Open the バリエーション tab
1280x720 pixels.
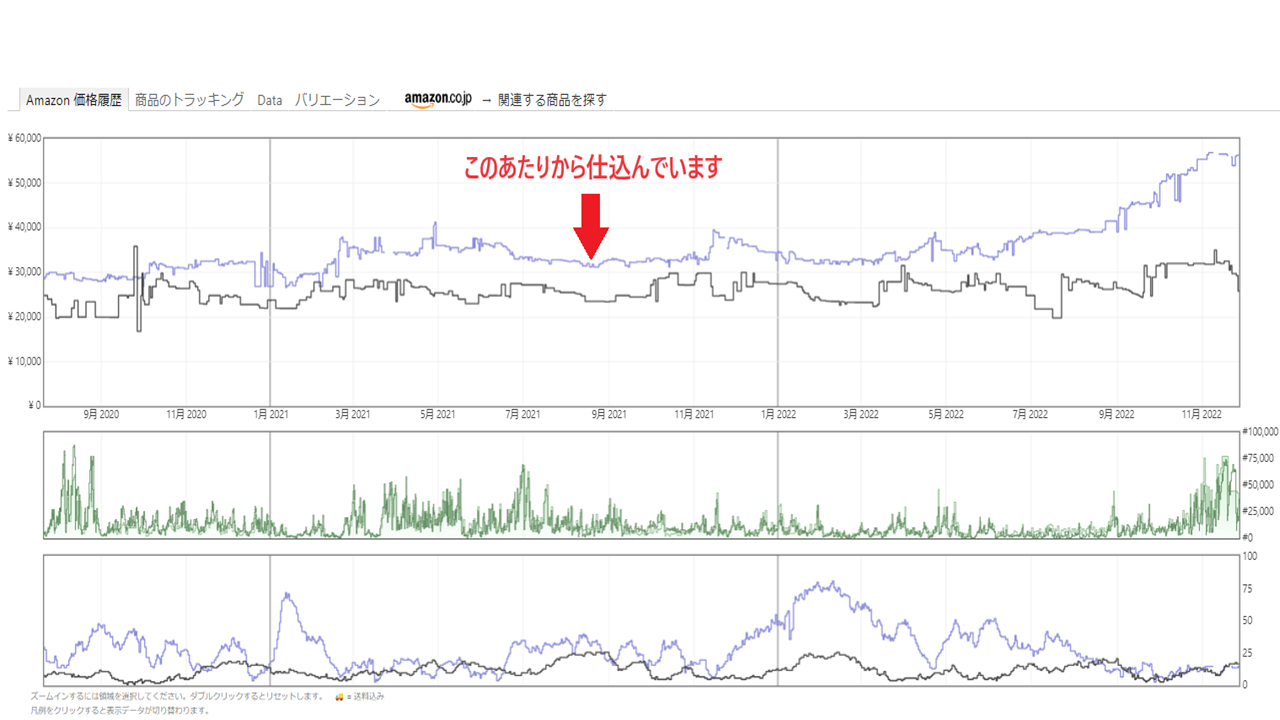[337, 100]
